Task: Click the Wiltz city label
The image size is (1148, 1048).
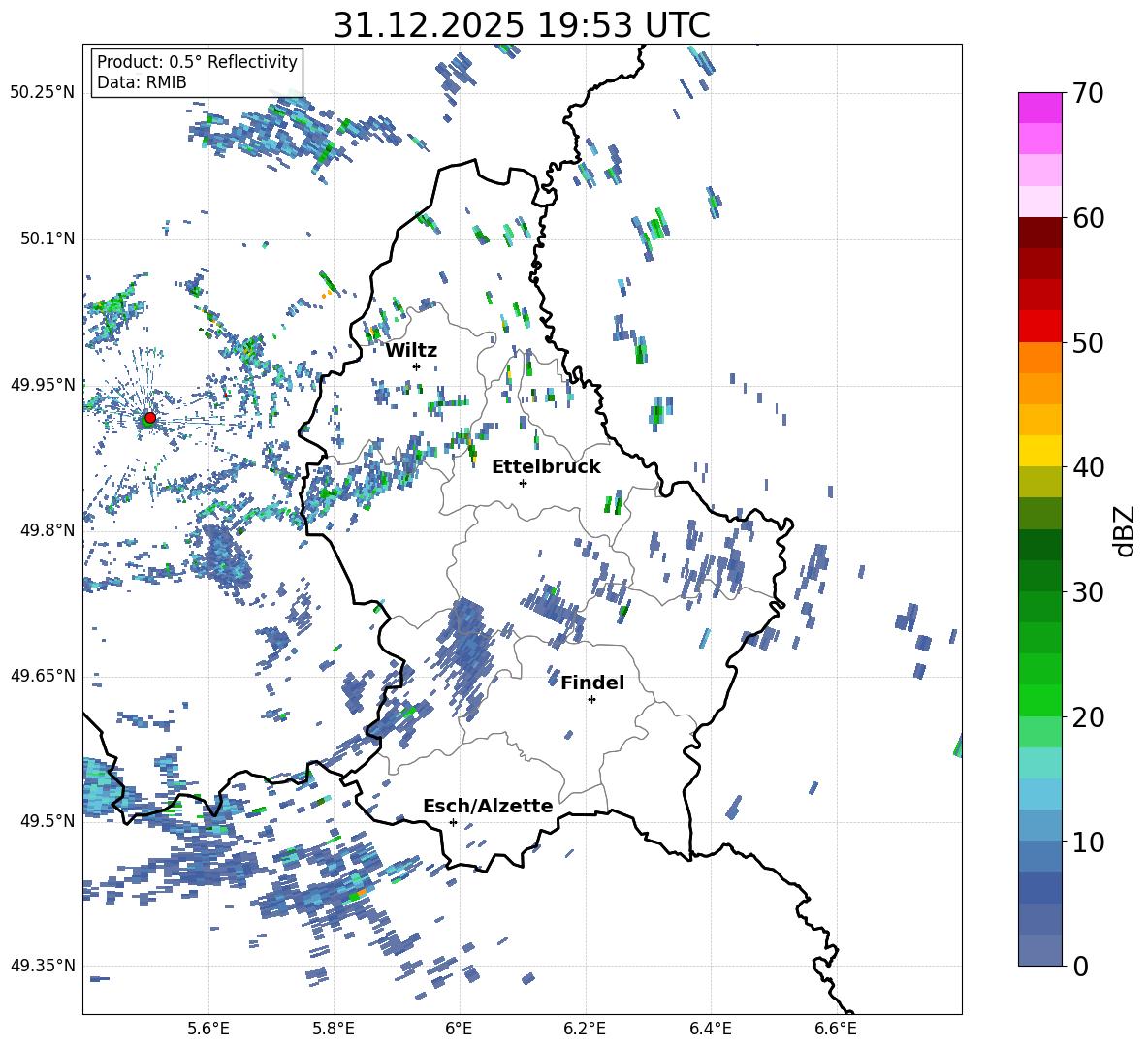Action: coord(411,351)
